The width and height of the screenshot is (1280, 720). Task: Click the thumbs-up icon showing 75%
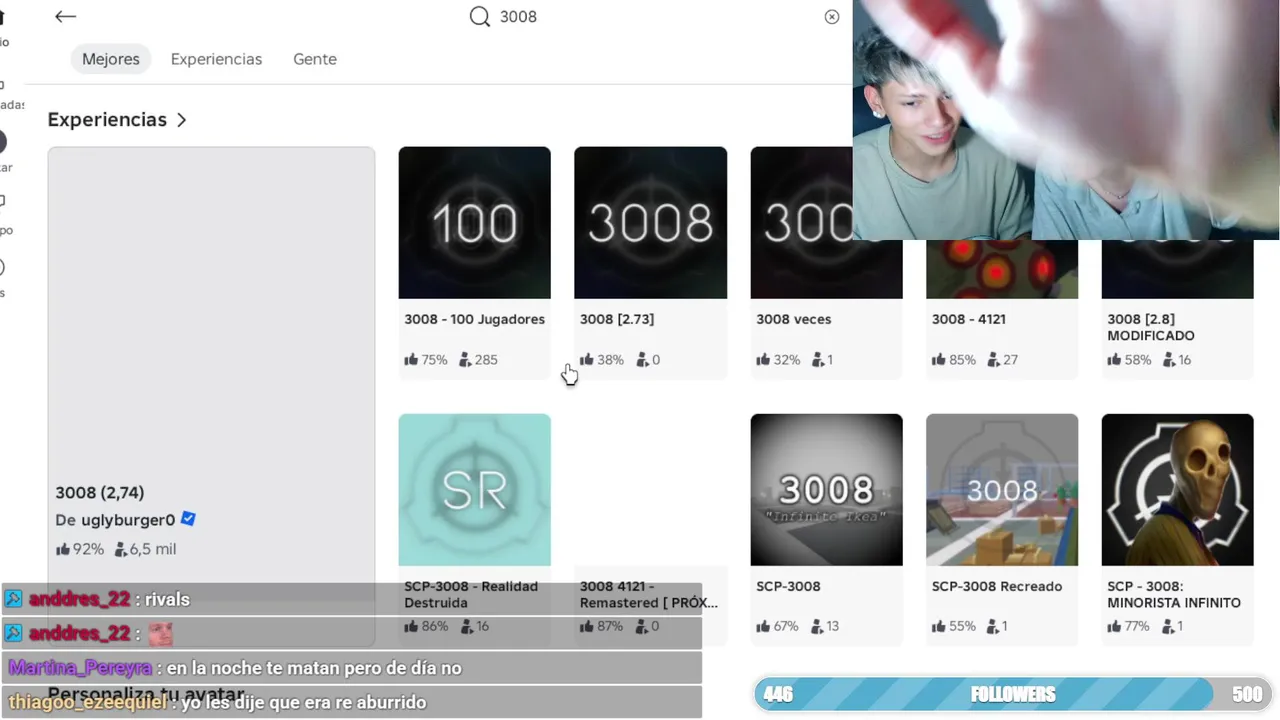click(411, 360)
